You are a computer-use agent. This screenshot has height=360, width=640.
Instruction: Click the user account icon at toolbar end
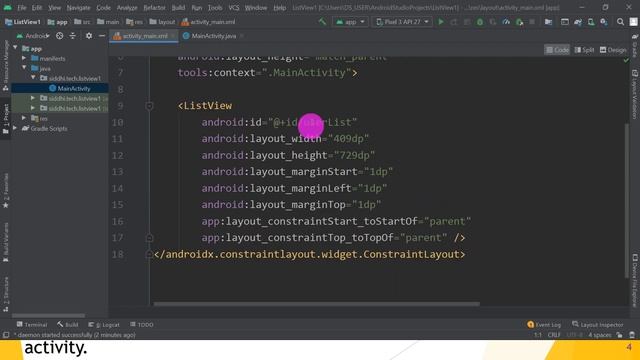coord(633,22)
